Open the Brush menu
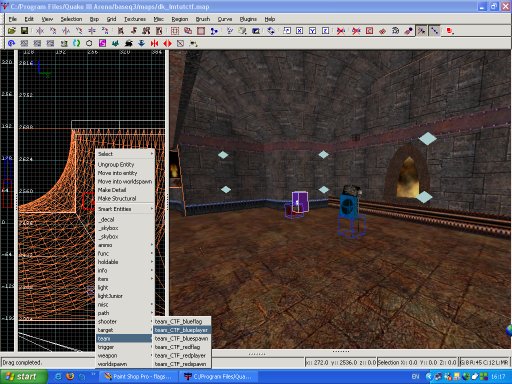 (x=203, y=19)
